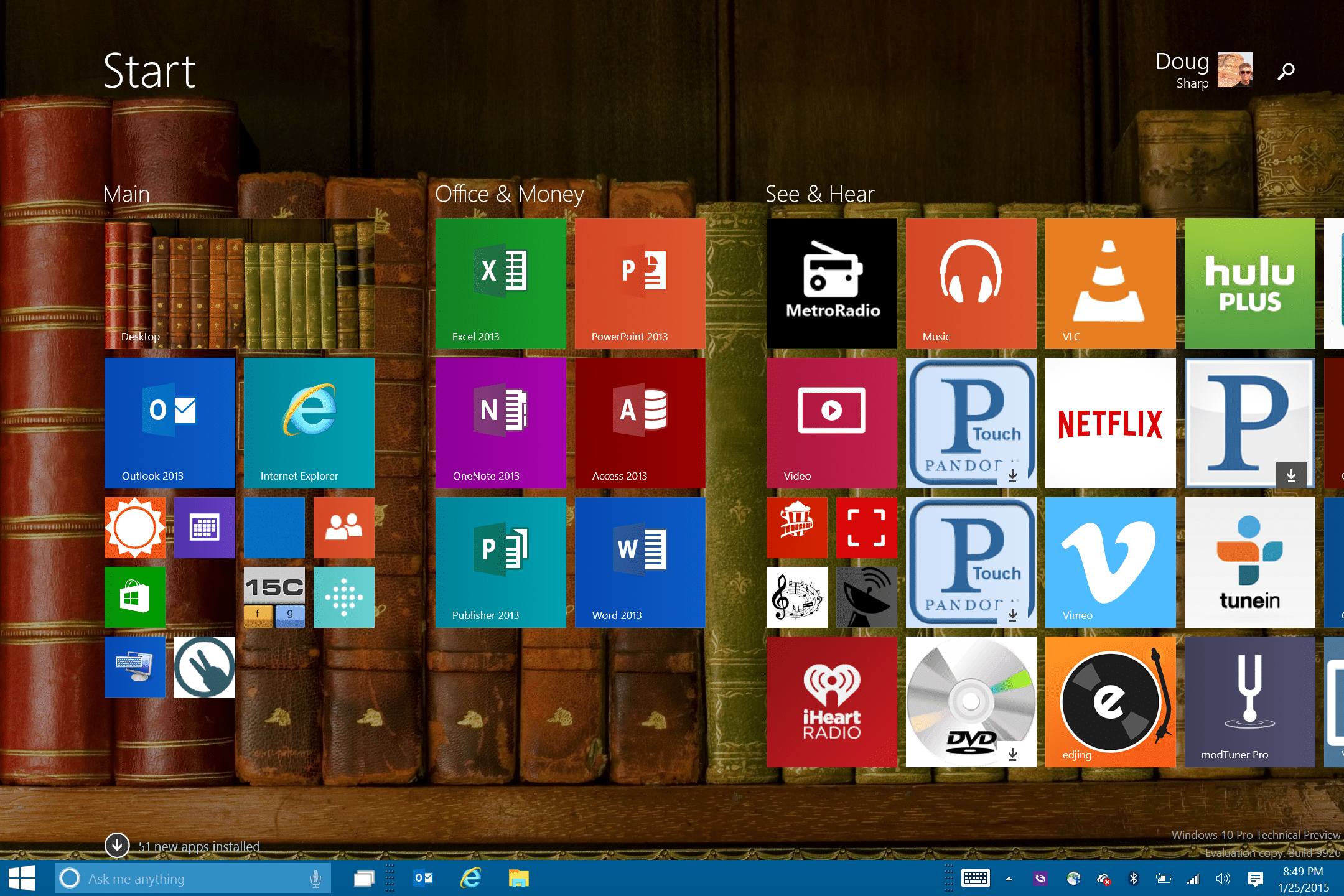Open the touch keyboard icon
The width and height of the screenshot is (1344, 896).
tap(976, 878)
